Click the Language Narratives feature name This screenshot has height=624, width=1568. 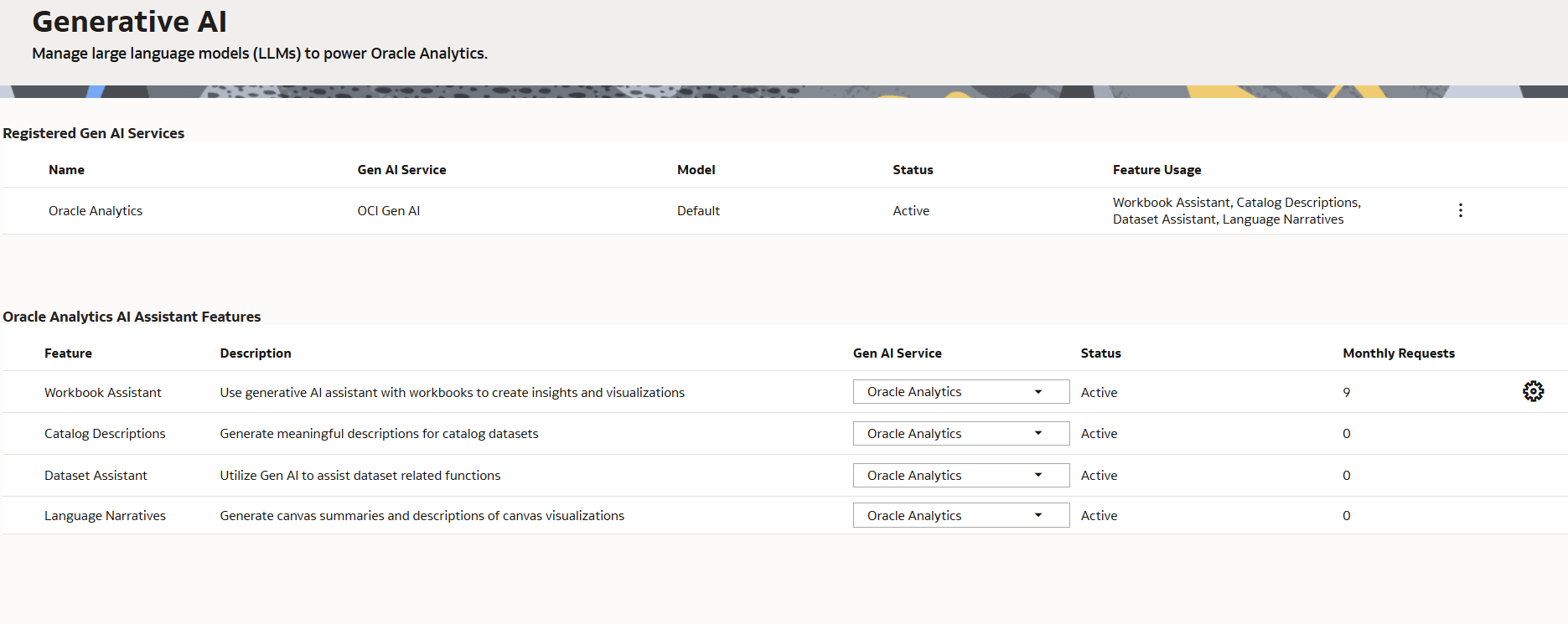[x=105, y=516]
